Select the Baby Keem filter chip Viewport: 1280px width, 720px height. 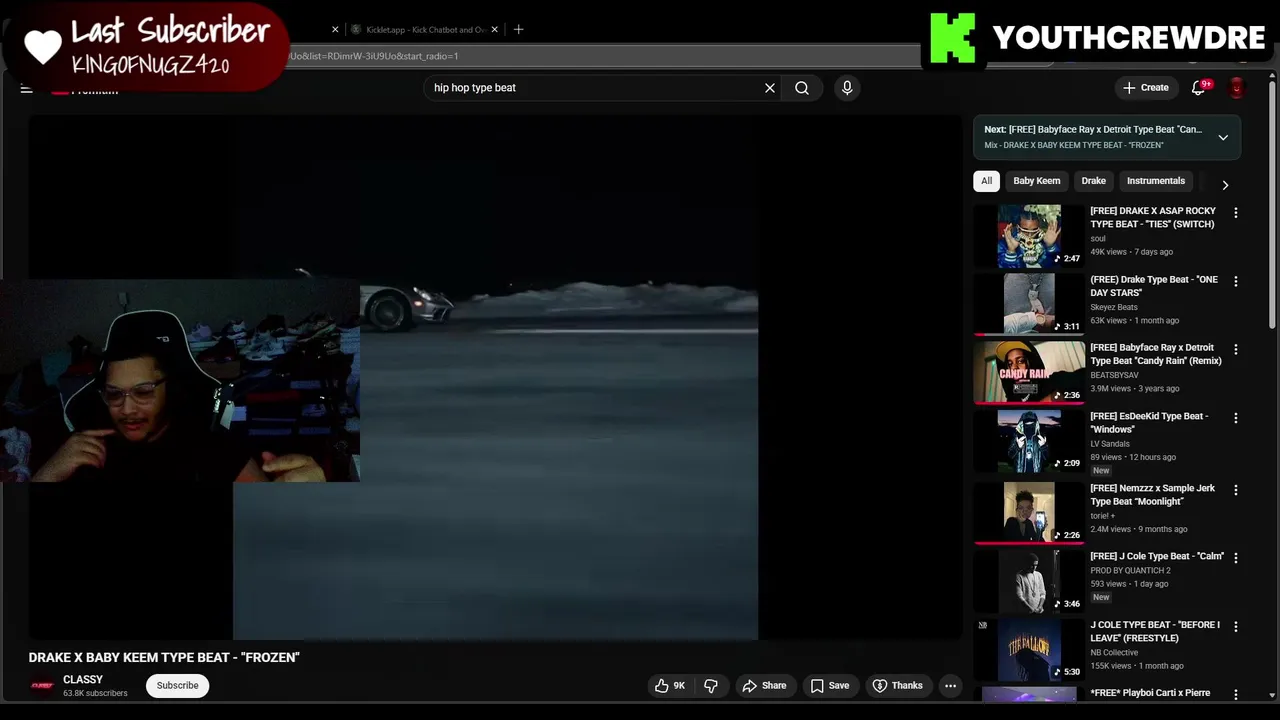1036,181
